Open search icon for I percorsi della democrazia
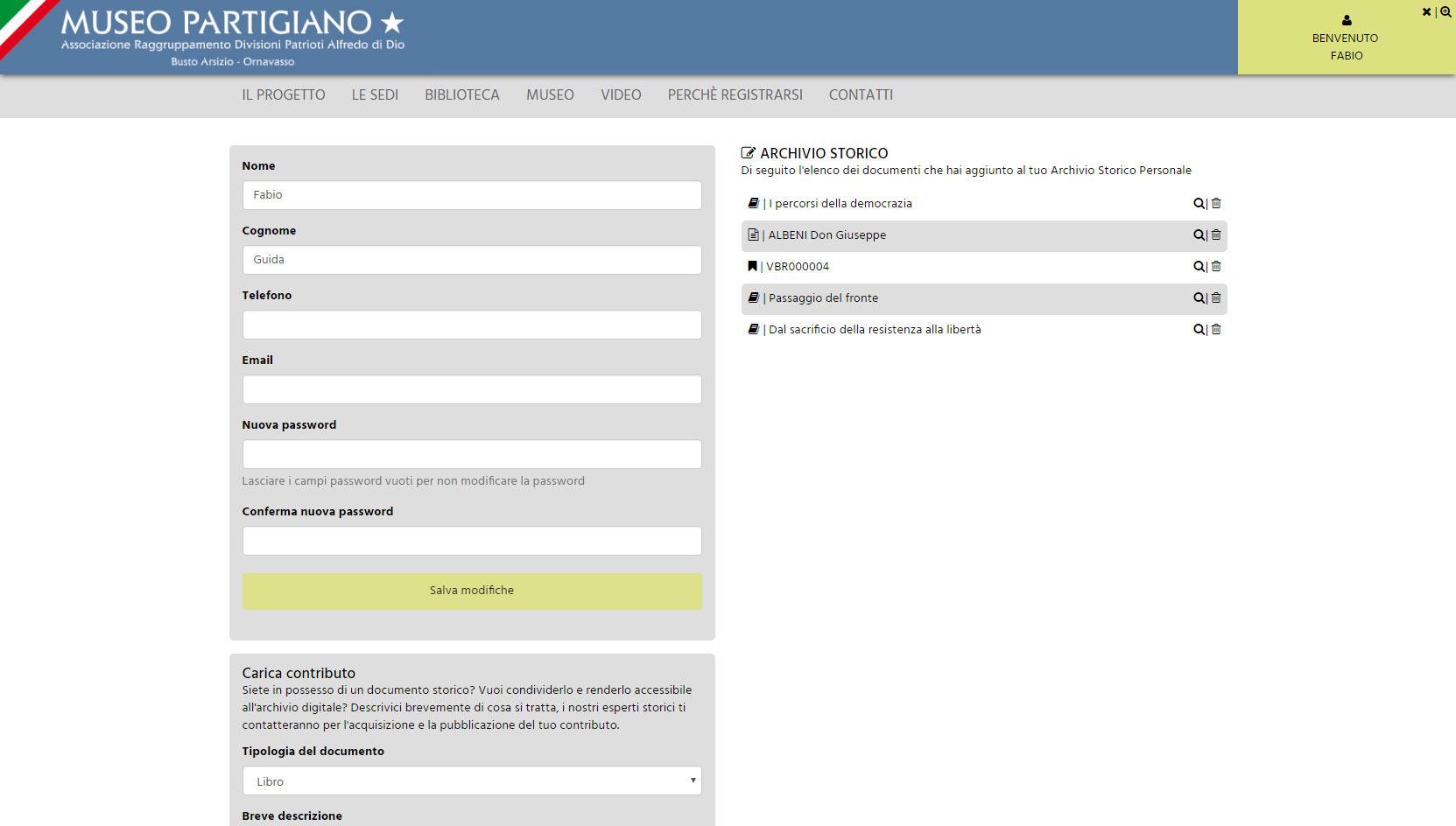The image size is (1456, 826). [1199, 204]
